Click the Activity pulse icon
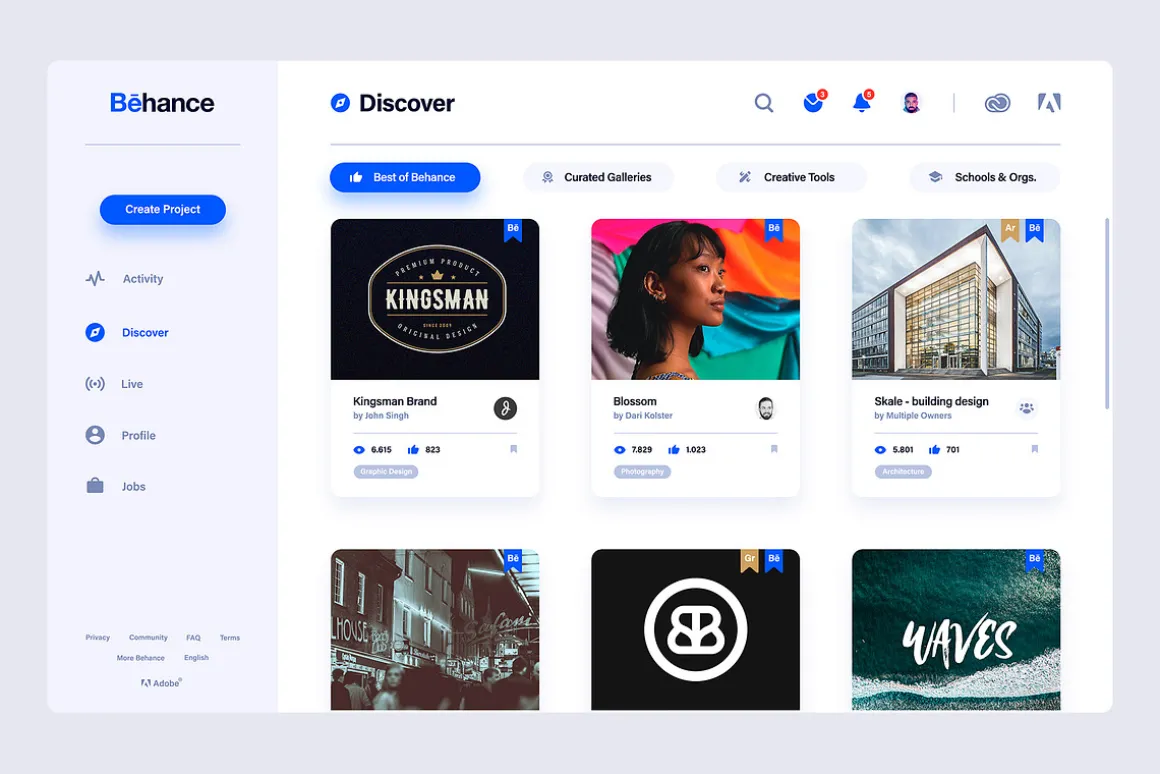Viewport: 1160px width, 774px height. click(x=95, y=279)
